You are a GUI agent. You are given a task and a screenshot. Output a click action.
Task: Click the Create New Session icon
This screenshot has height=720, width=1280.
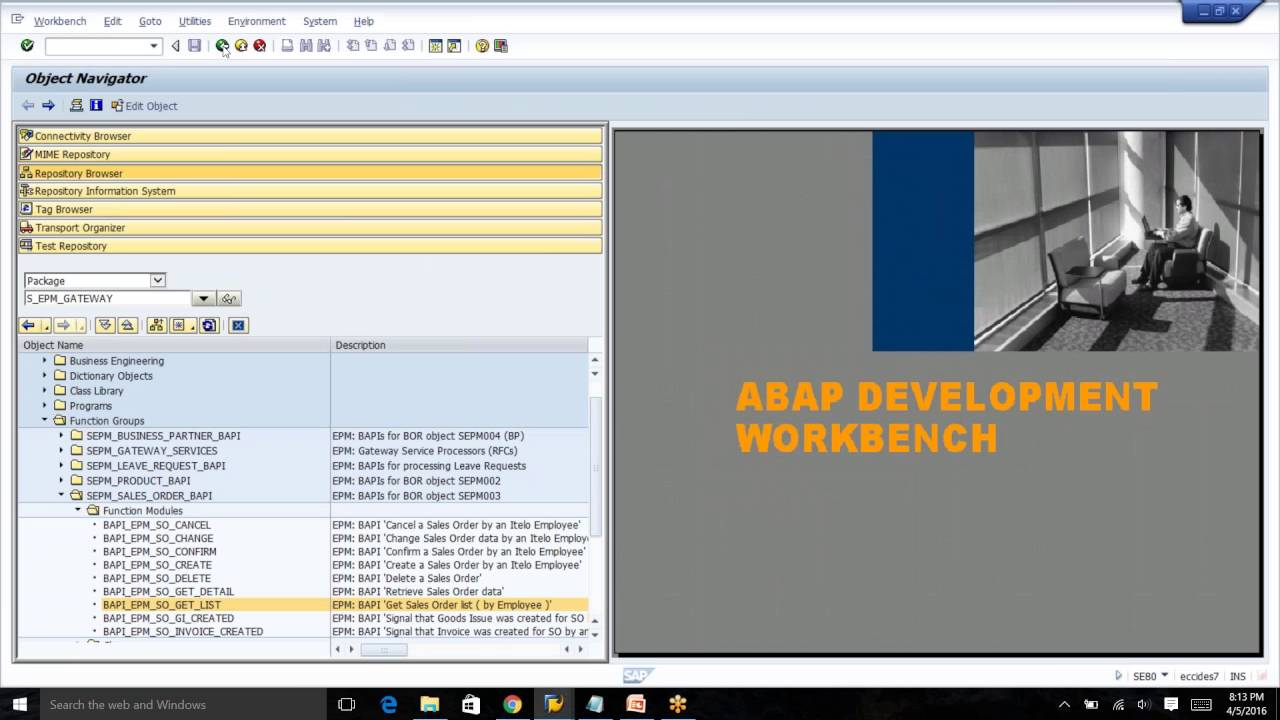pos(435,46)
